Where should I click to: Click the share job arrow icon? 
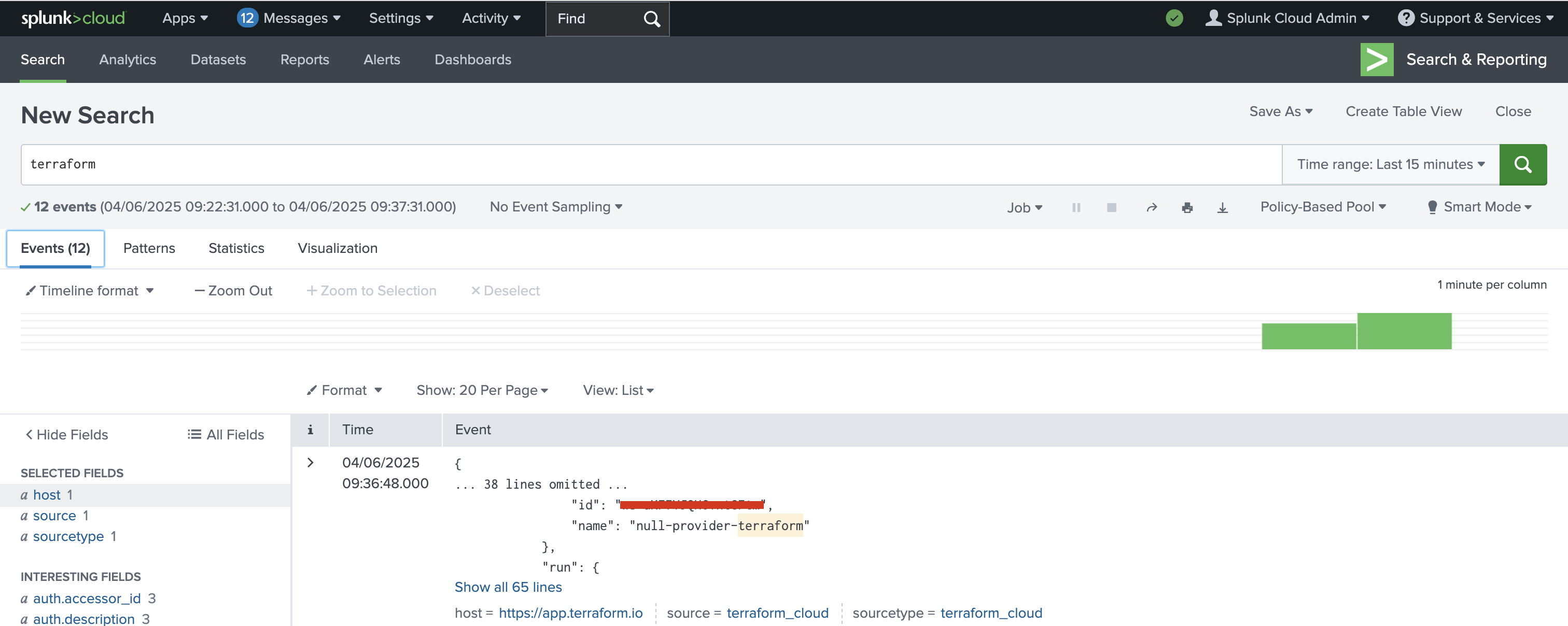click(1151, 207)
